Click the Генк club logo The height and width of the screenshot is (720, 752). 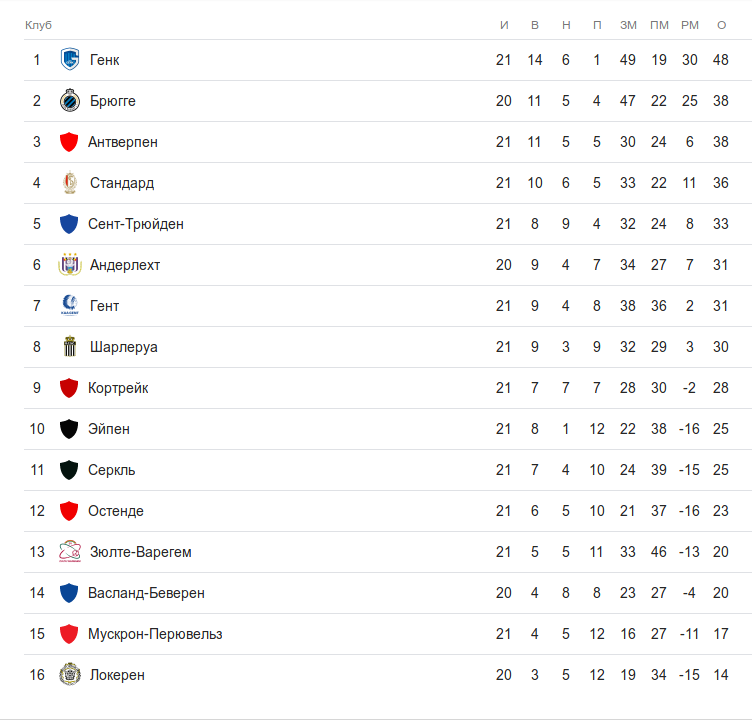tap(69, 60)
